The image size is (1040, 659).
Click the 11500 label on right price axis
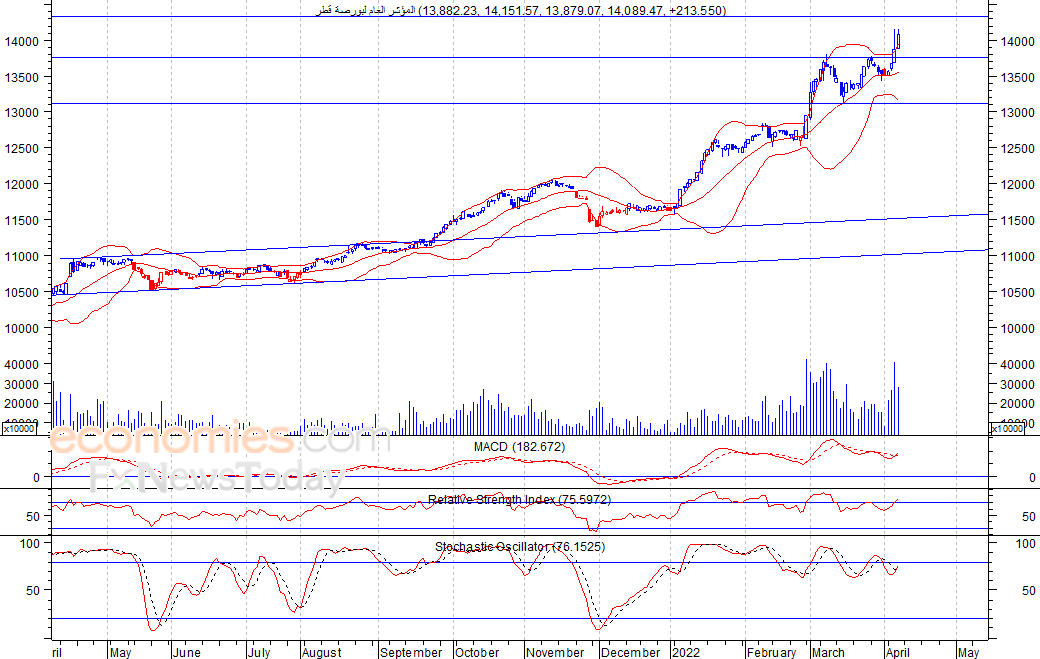pyautogui.click(x=1017, y=220)
